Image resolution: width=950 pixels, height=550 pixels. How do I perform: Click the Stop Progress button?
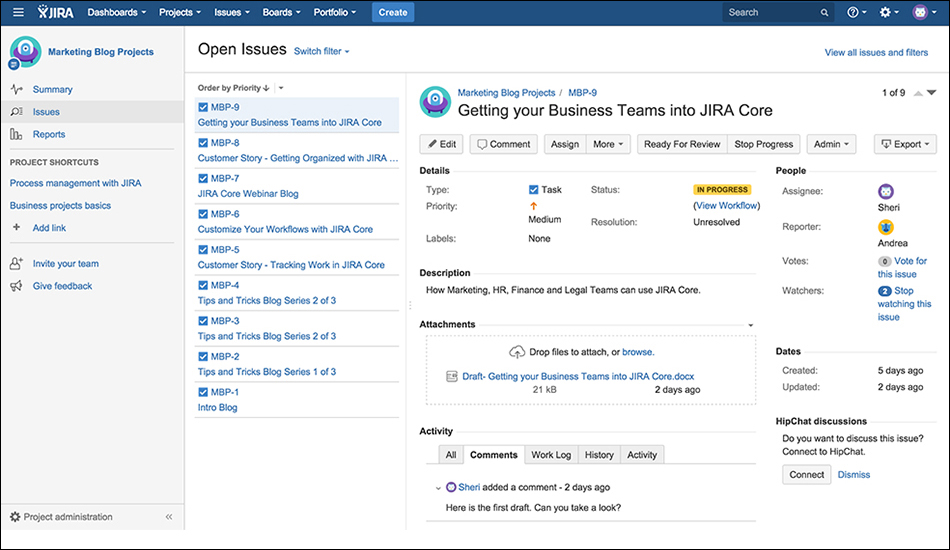coord(763,144)
